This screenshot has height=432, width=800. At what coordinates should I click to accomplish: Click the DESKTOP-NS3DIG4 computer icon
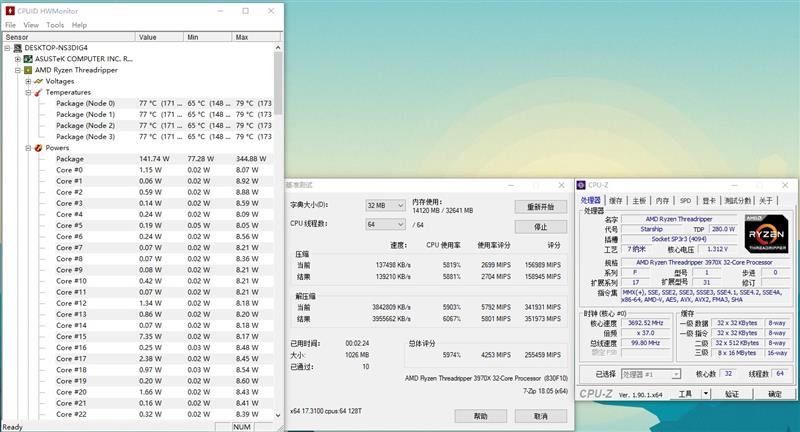click(18, 48)
